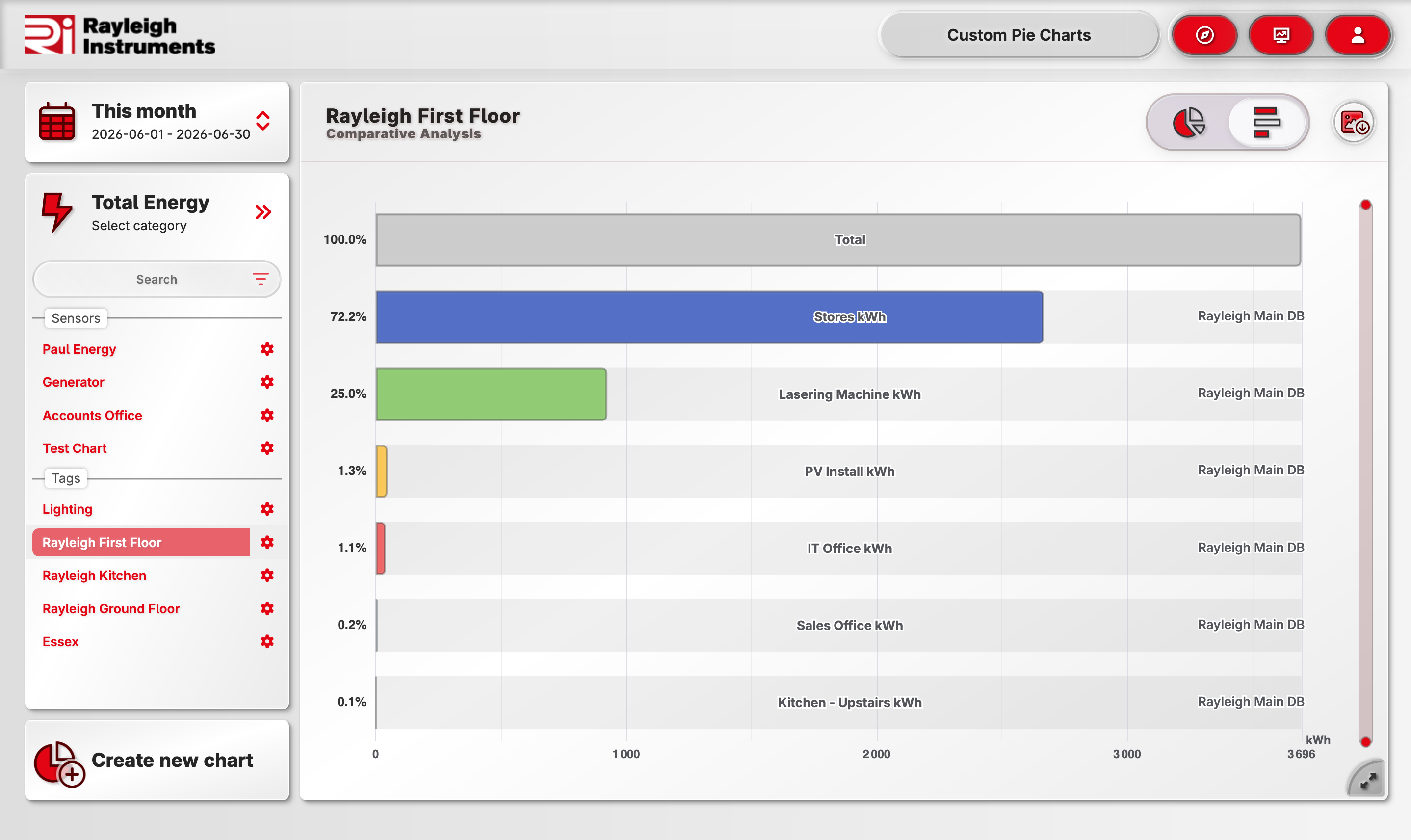Click Rayleigh Main DB beside Stores kWh
Image resolution: width=1411 pixels, height=840 pixels.
coord(1251,316)
